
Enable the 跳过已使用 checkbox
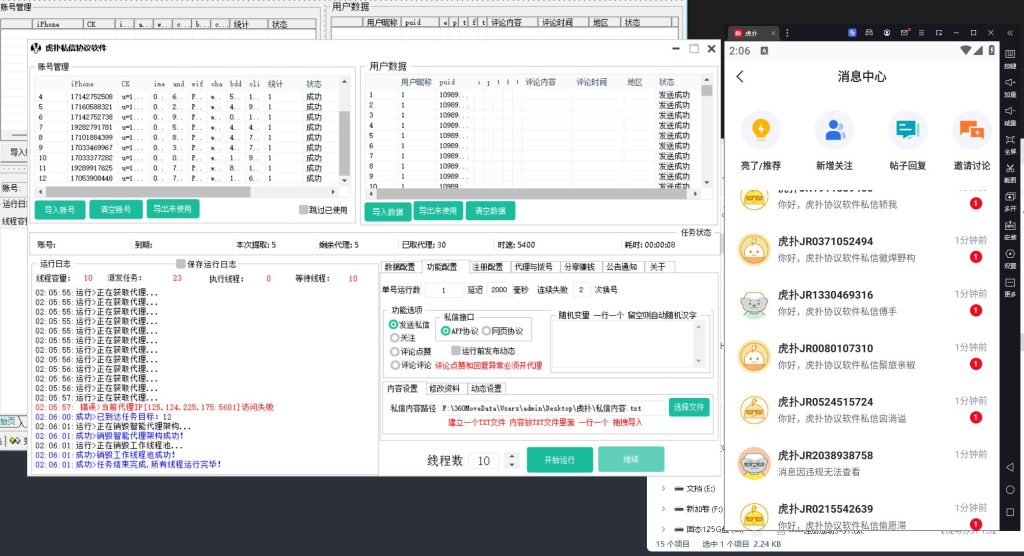point(304,210)
